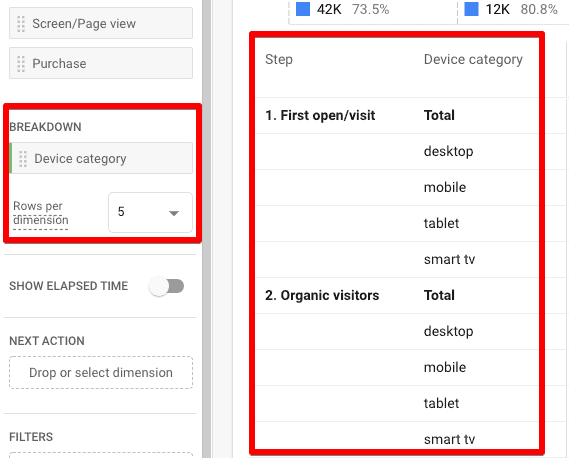Click the Rows per dimension label

[41, 213]
